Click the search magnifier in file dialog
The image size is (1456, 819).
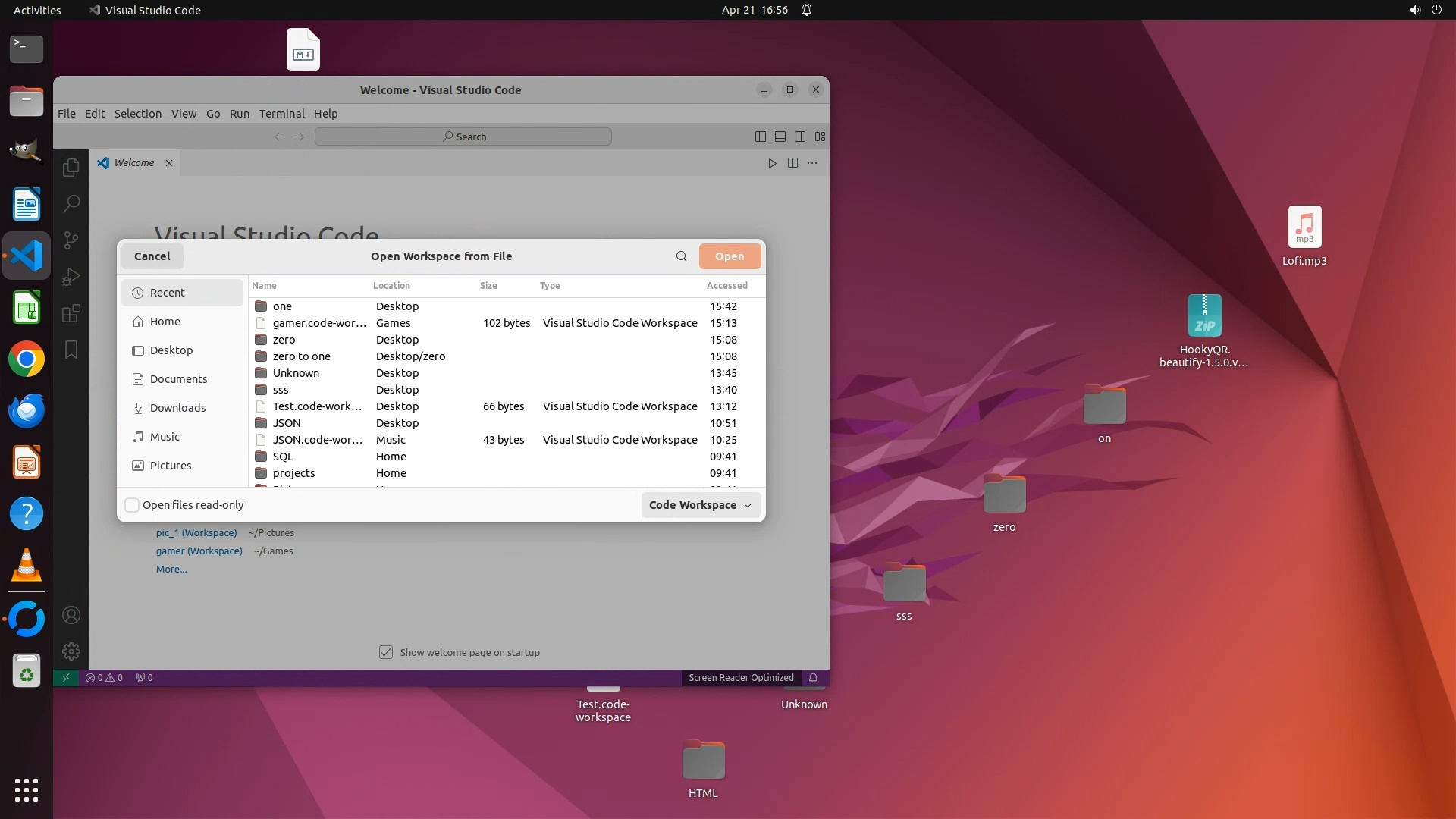point(681,256)
